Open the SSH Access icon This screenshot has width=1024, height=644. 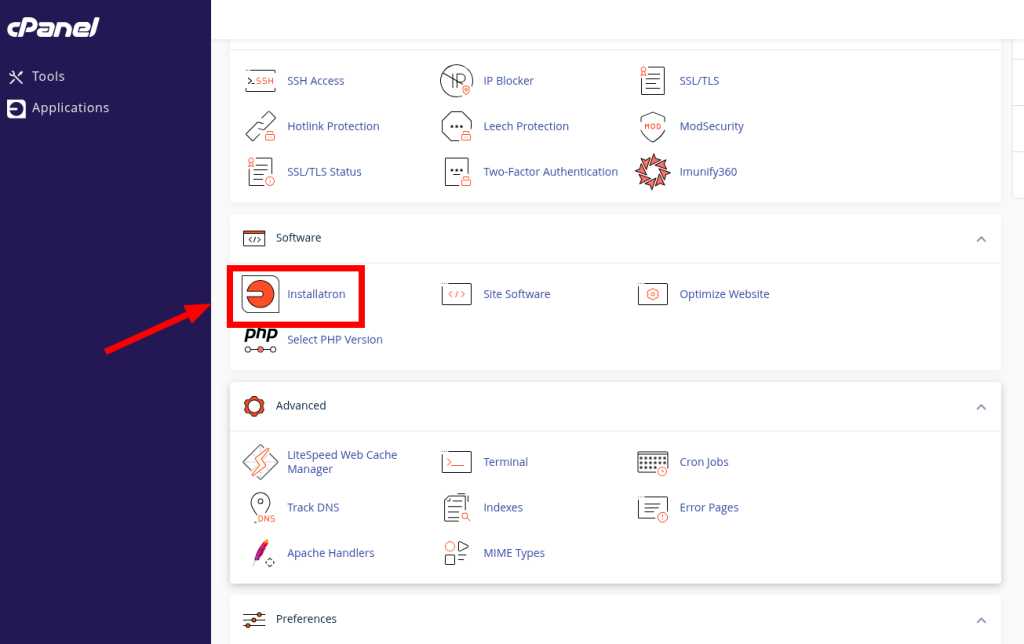[260, 81]
